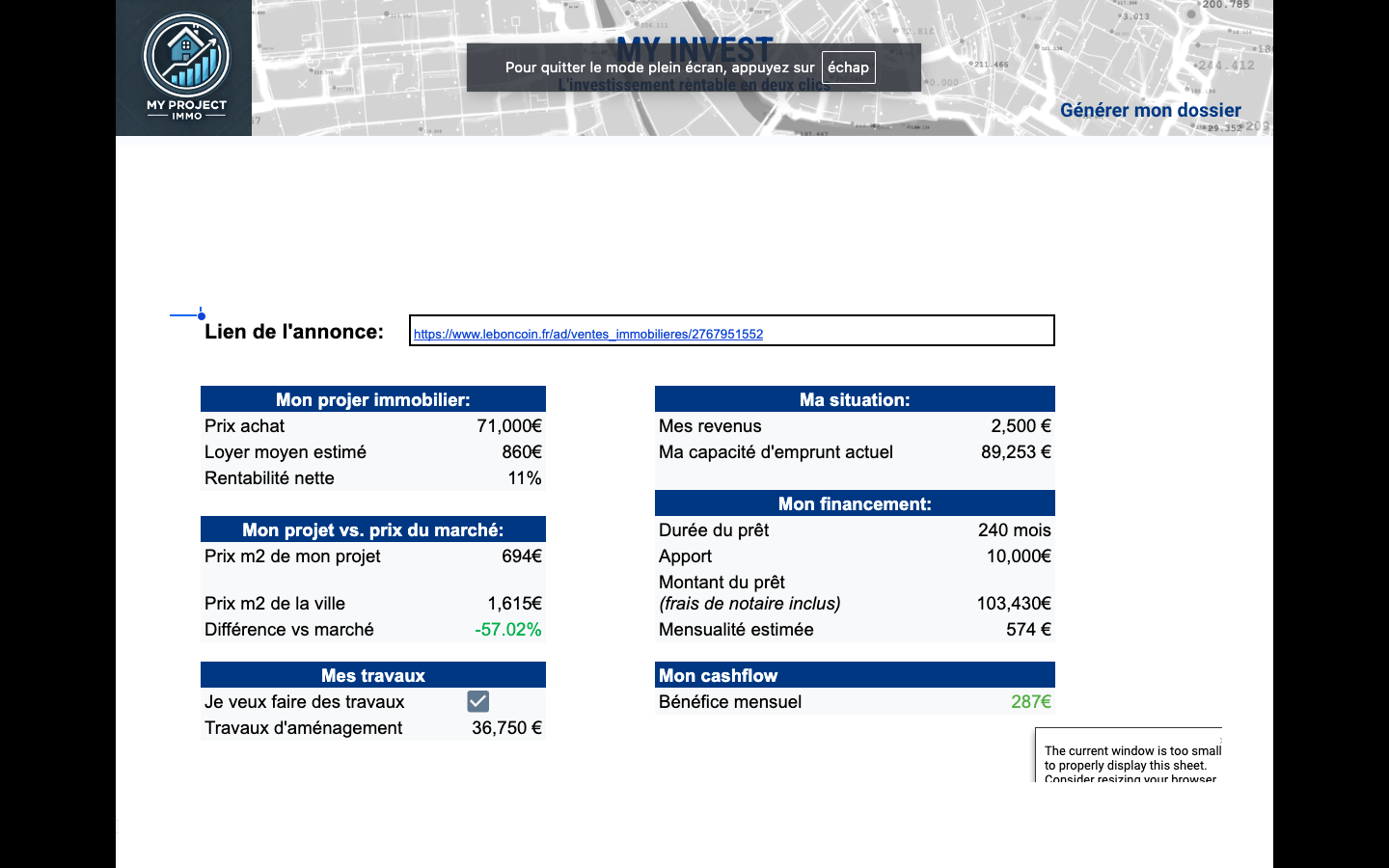Image resolution: width=1389 pixels, height=868 pixels.
Task: Select Prix m2 de mon projet value 694€
Action: pos(522,556)
